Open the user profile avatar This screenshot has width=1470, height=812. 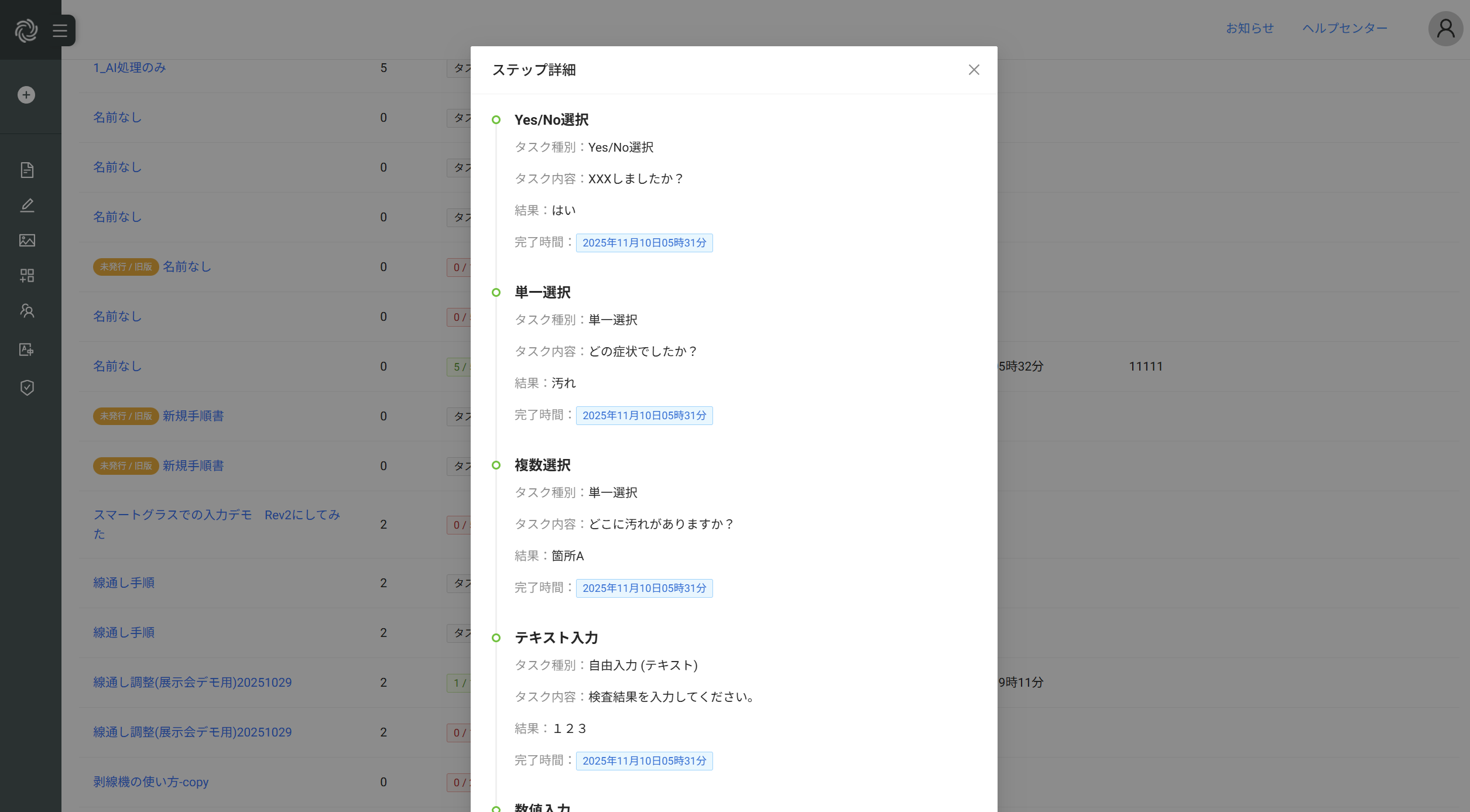1445,28
